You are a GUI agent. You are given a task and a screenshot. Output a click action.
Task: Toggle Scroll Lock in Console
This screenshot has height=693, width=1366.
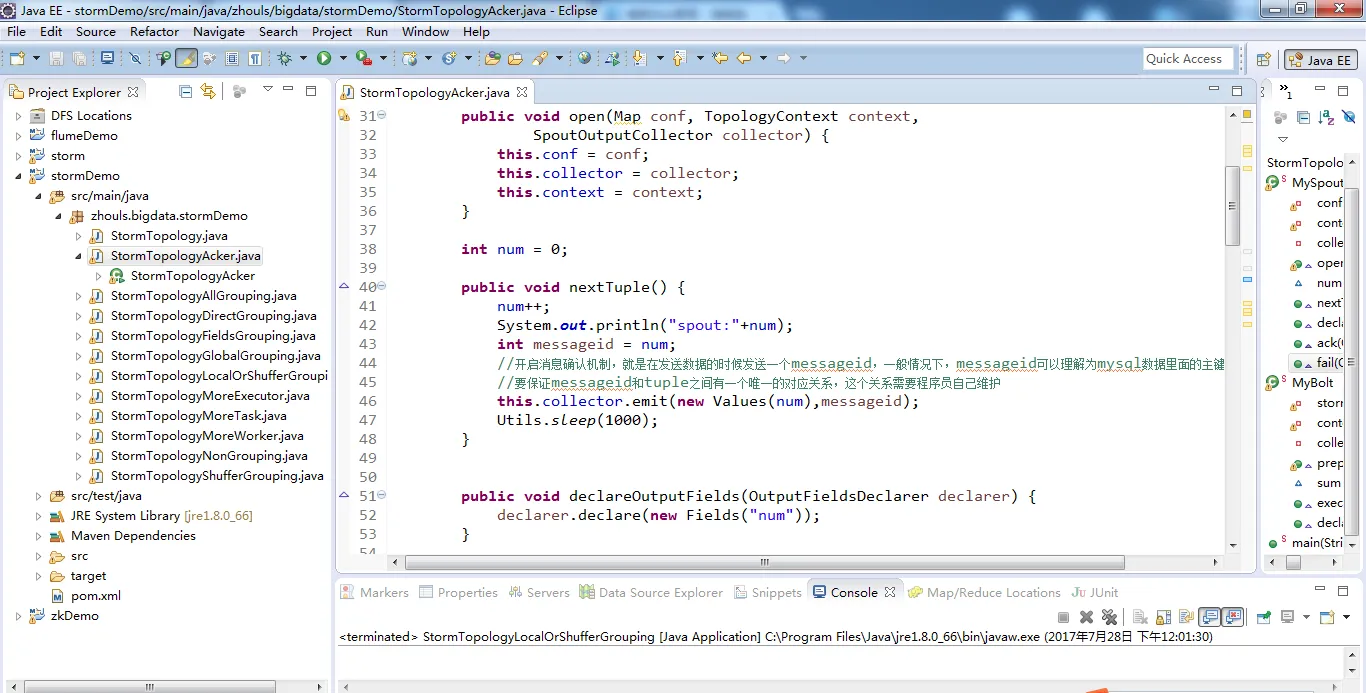point(1163,617)
